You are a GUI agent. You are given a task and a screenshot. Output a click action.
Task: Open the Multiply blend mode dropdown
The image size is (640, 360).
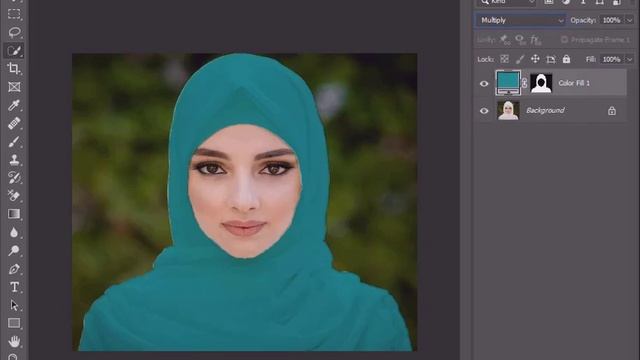click(x=521, y=20)
